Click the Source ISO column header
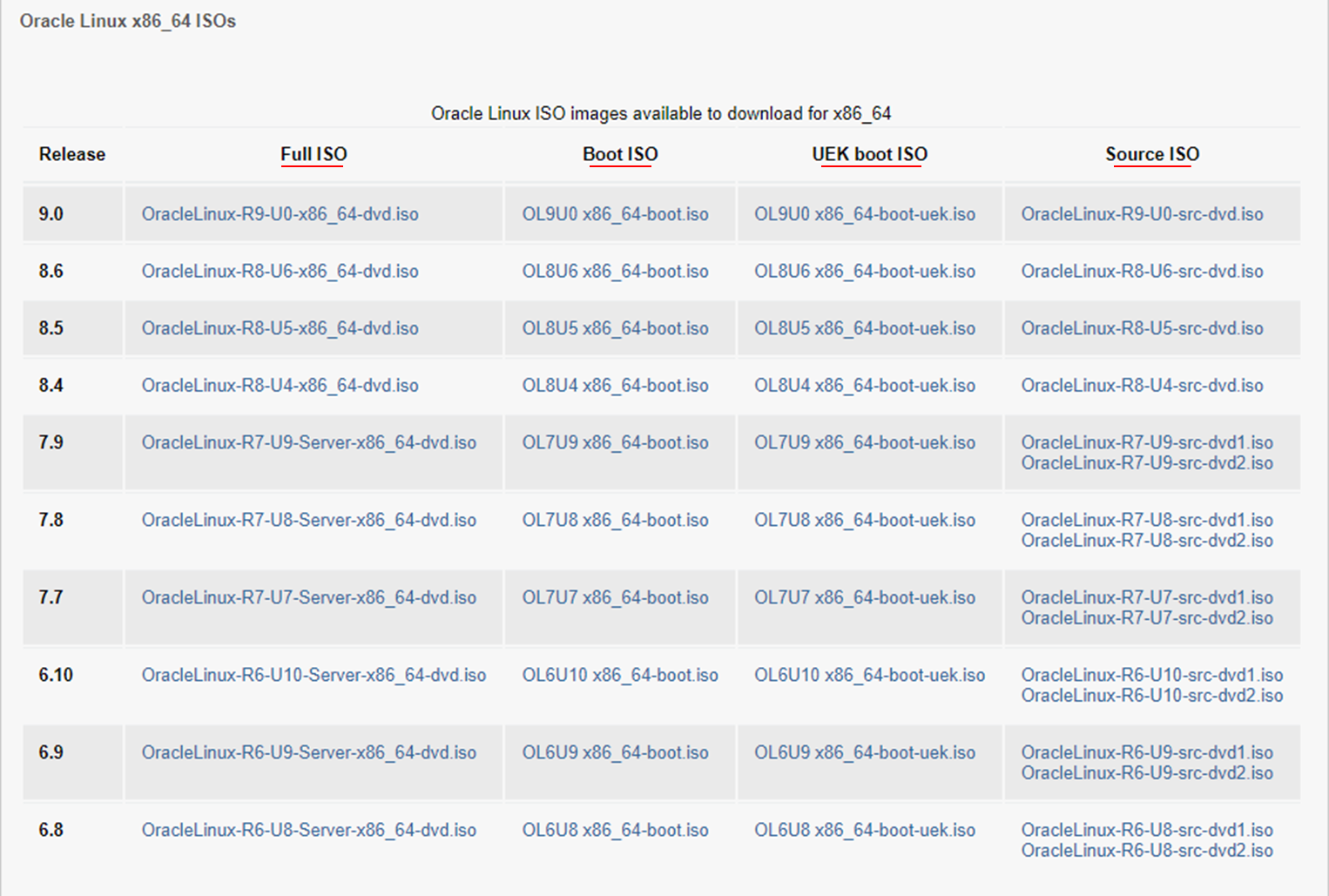This screenshot has height=896, width=1329. [x=1152, y=154]
